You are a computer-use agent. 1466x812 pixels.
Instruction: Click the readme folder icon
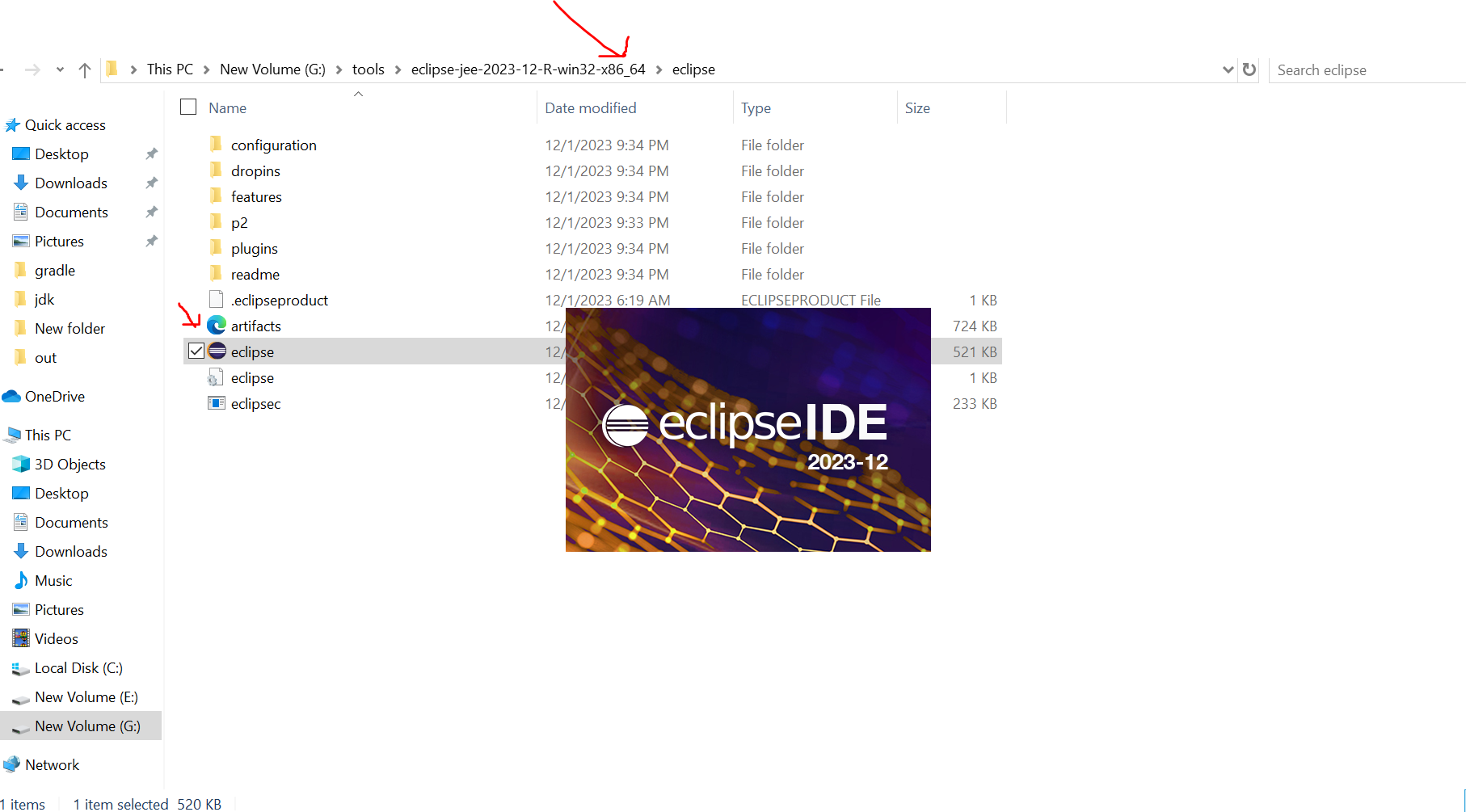[216, 274]
